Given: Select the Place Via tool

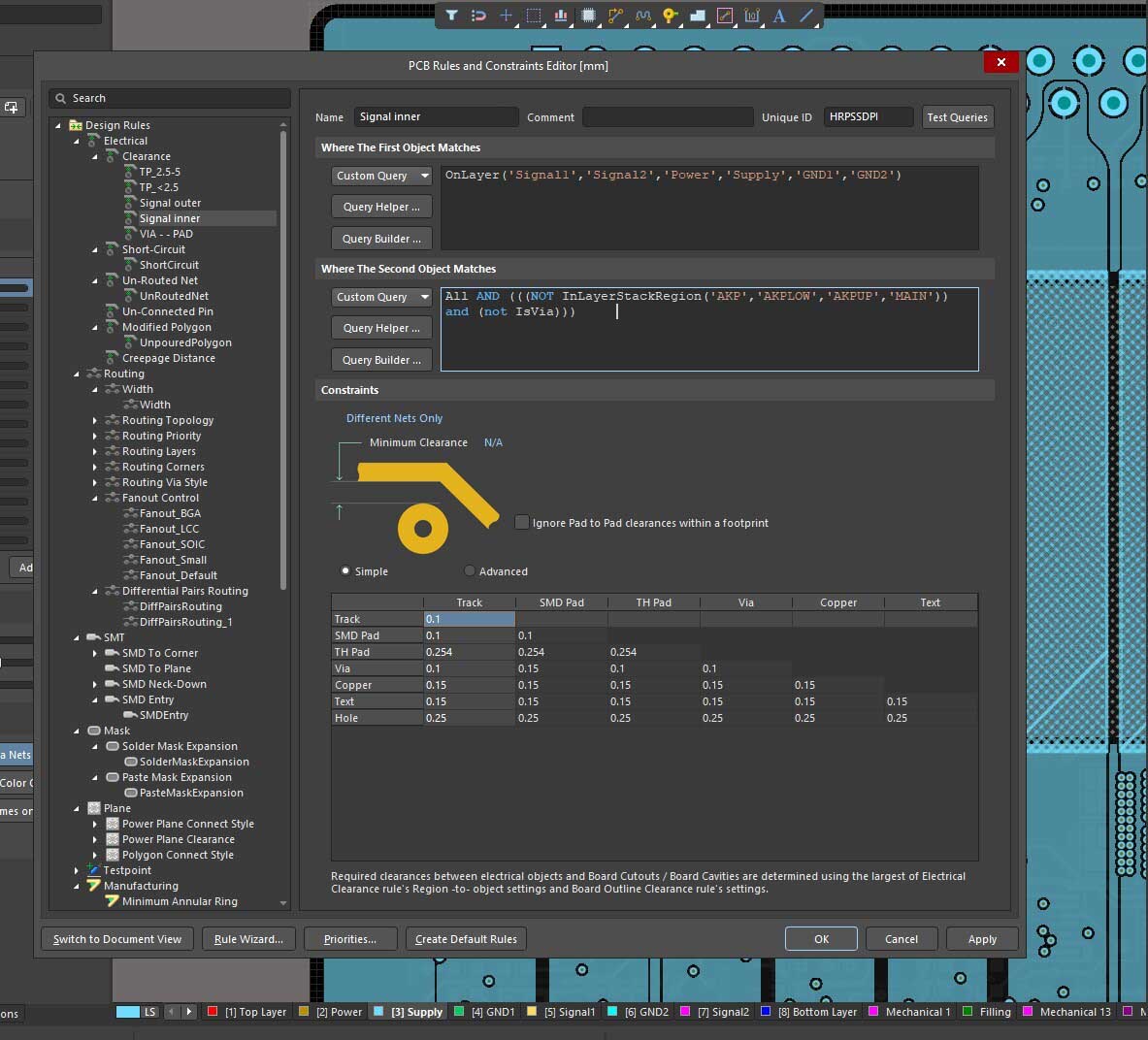Looking at the screenshot, I should pos(670,16).
